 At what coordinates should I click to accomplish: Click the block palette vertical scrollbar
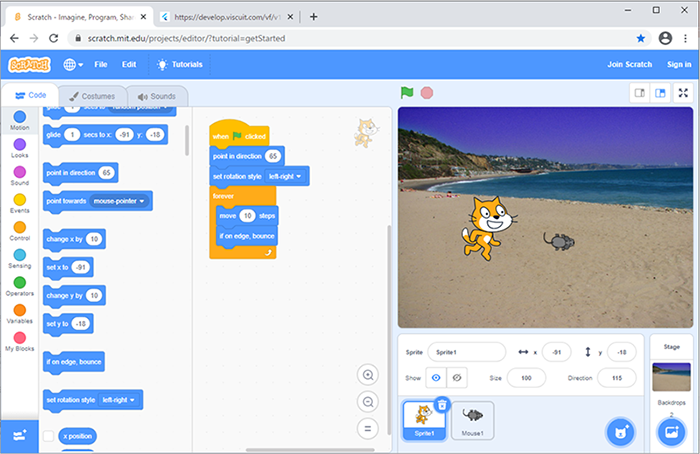(x=187, y=140)
